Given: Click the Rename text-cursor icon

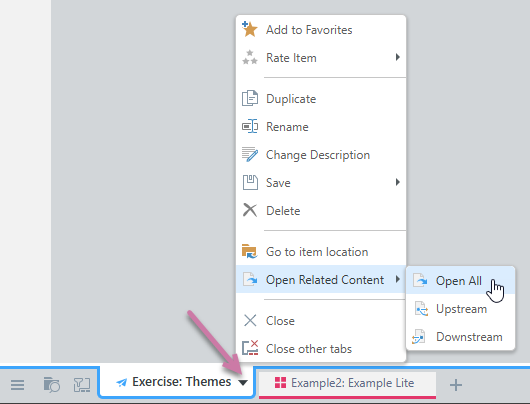Looking at the screenshot, I should (x=250, y=126).
